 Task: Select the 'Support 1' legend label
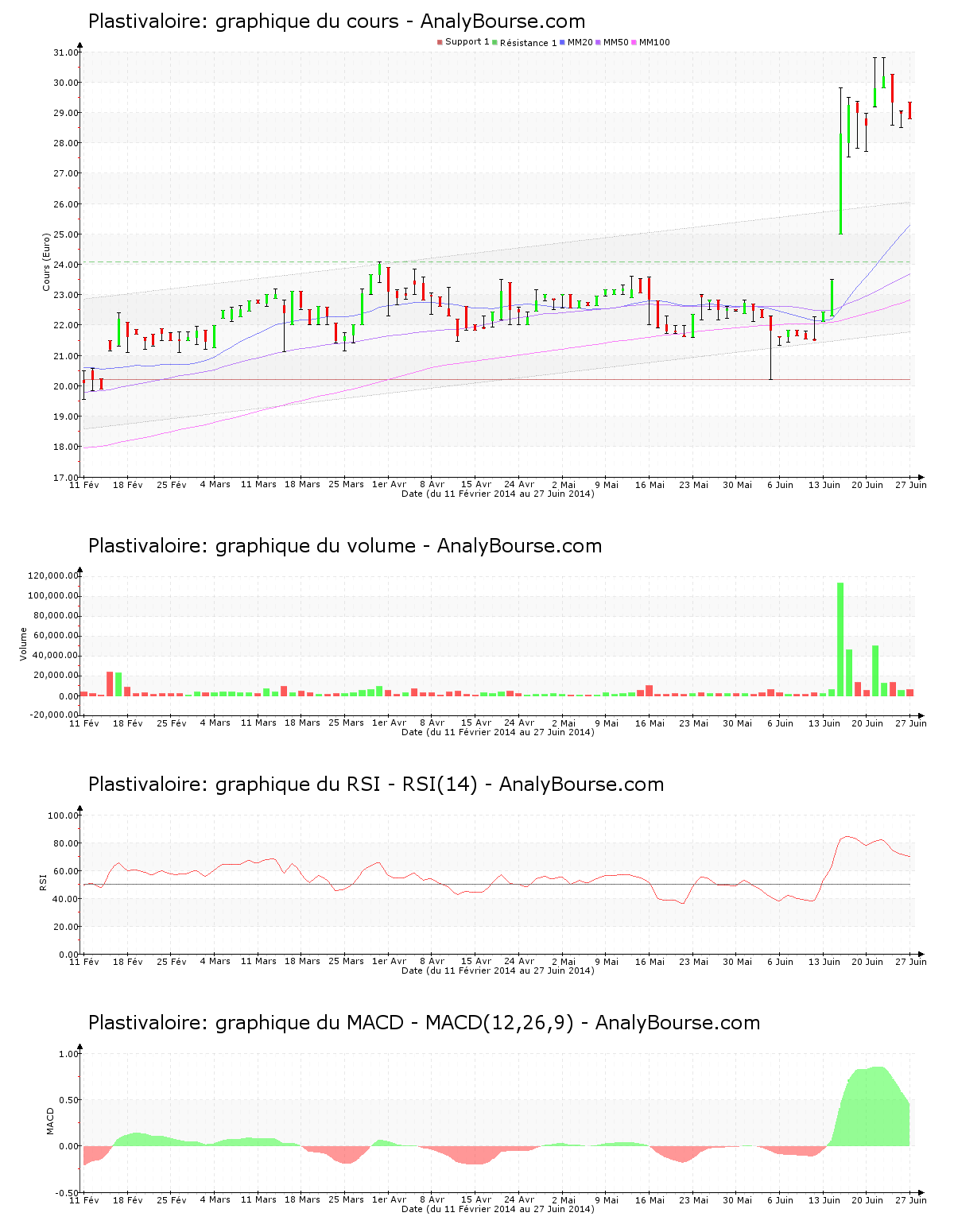pos(467,42)
